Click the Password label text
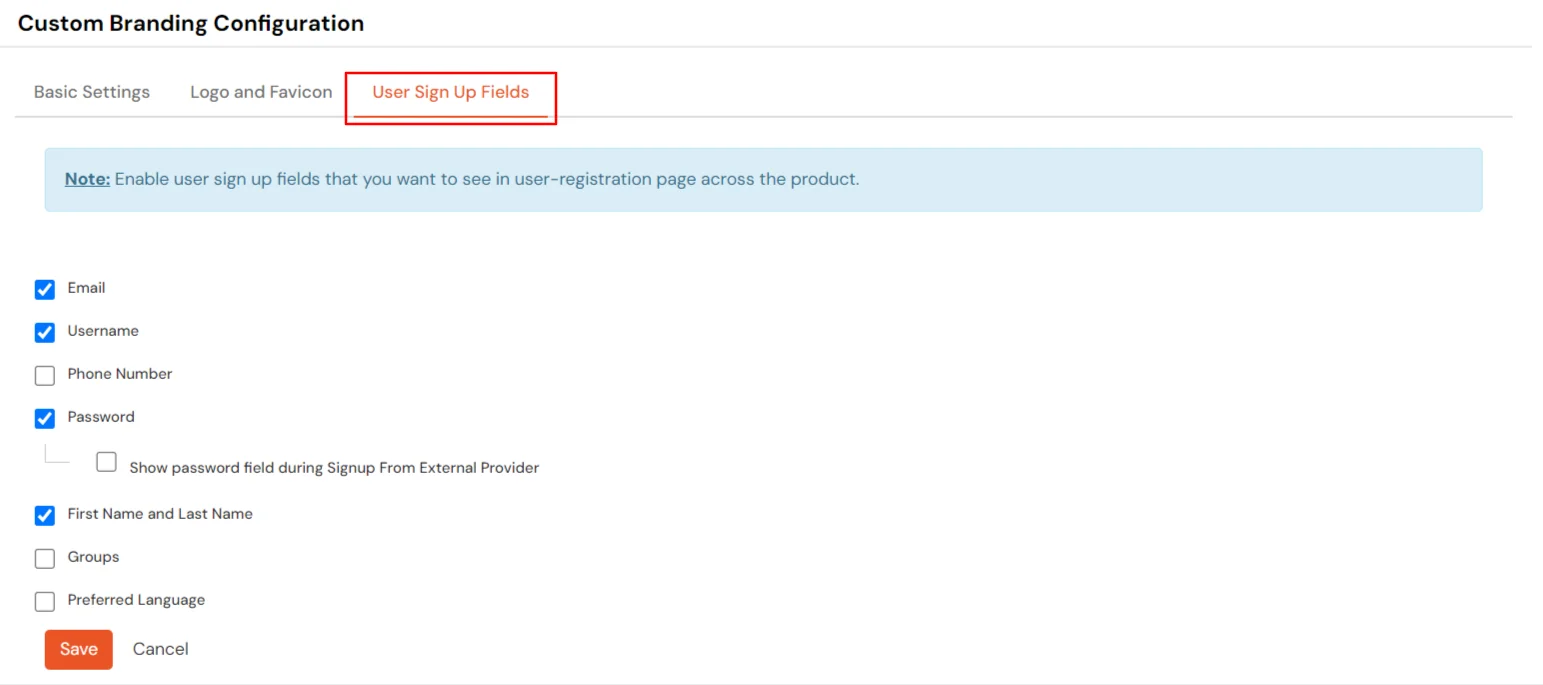Image resolution: width=1543 pixels, height=685 pixels. coord(100,417)
